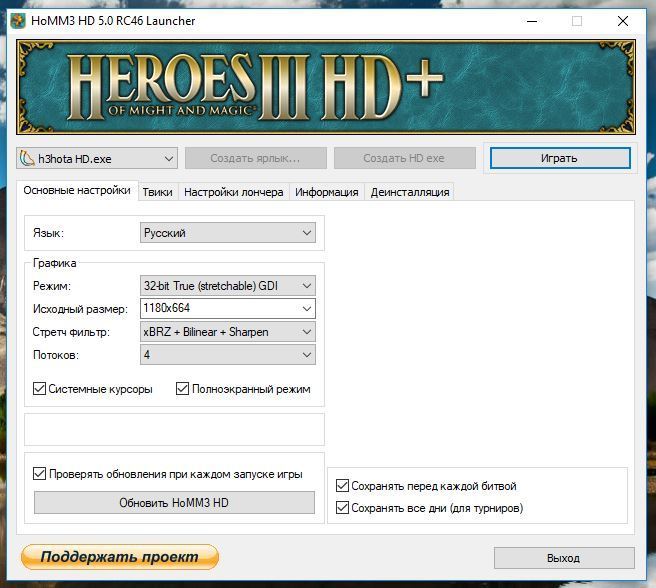Toggle Сохранять все дни checkbox
656x588 pixels.
[342, 508]
